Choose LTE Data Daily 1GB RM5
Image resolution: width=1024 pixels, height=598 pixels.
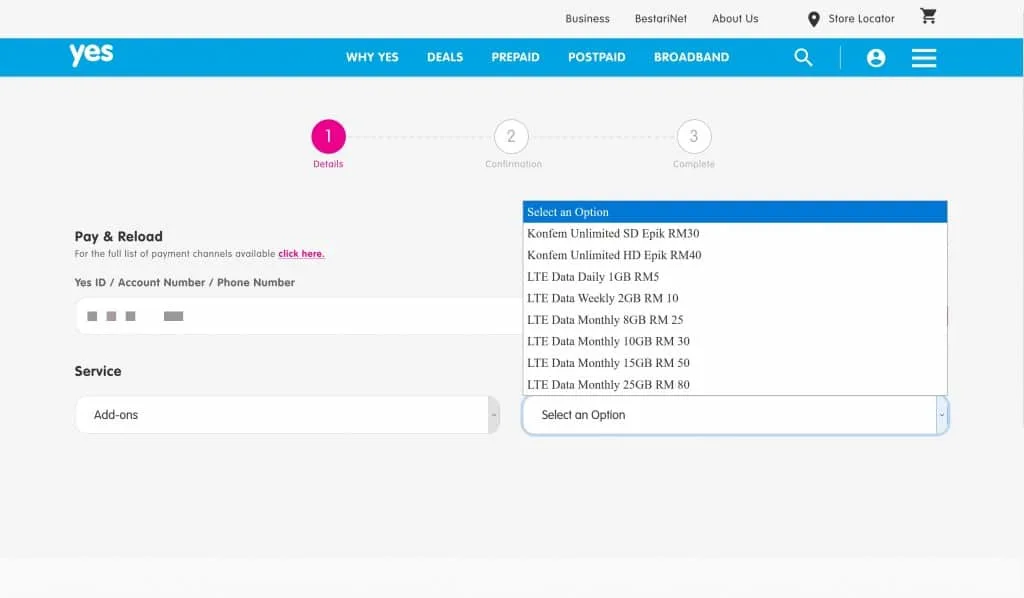[593, 277]
